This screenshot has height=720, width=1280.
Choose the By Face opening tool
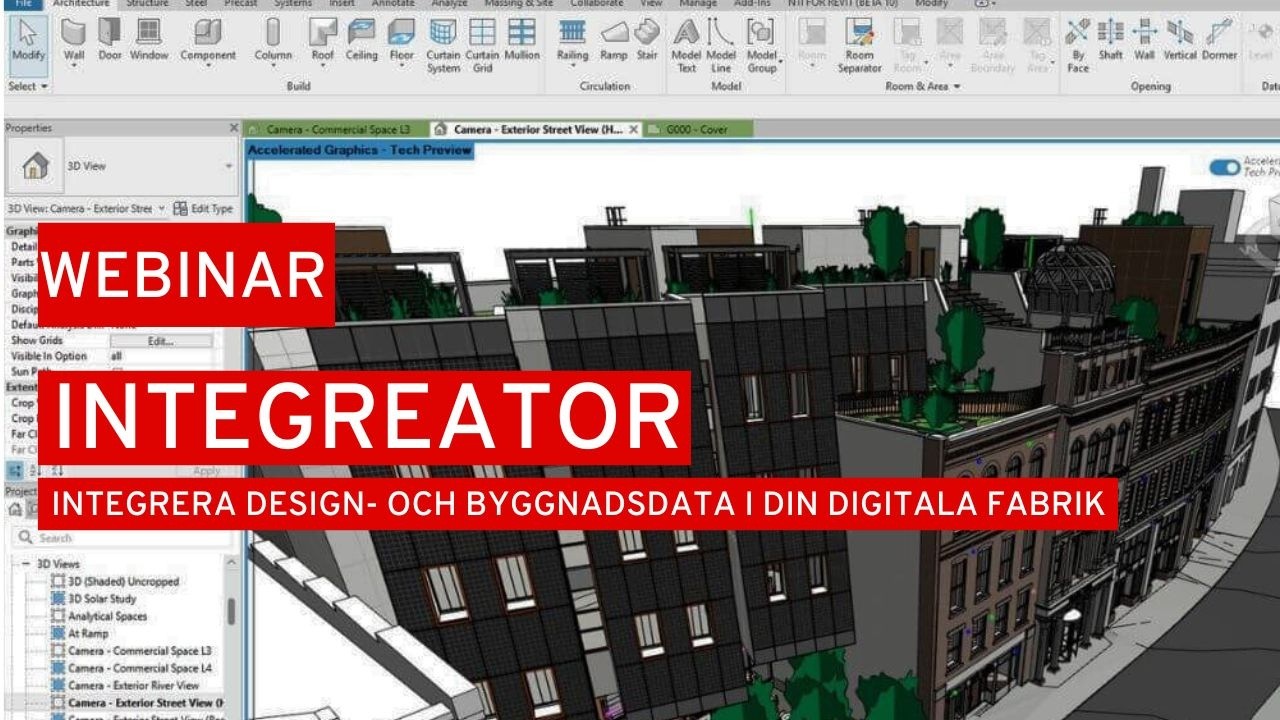1078,47
